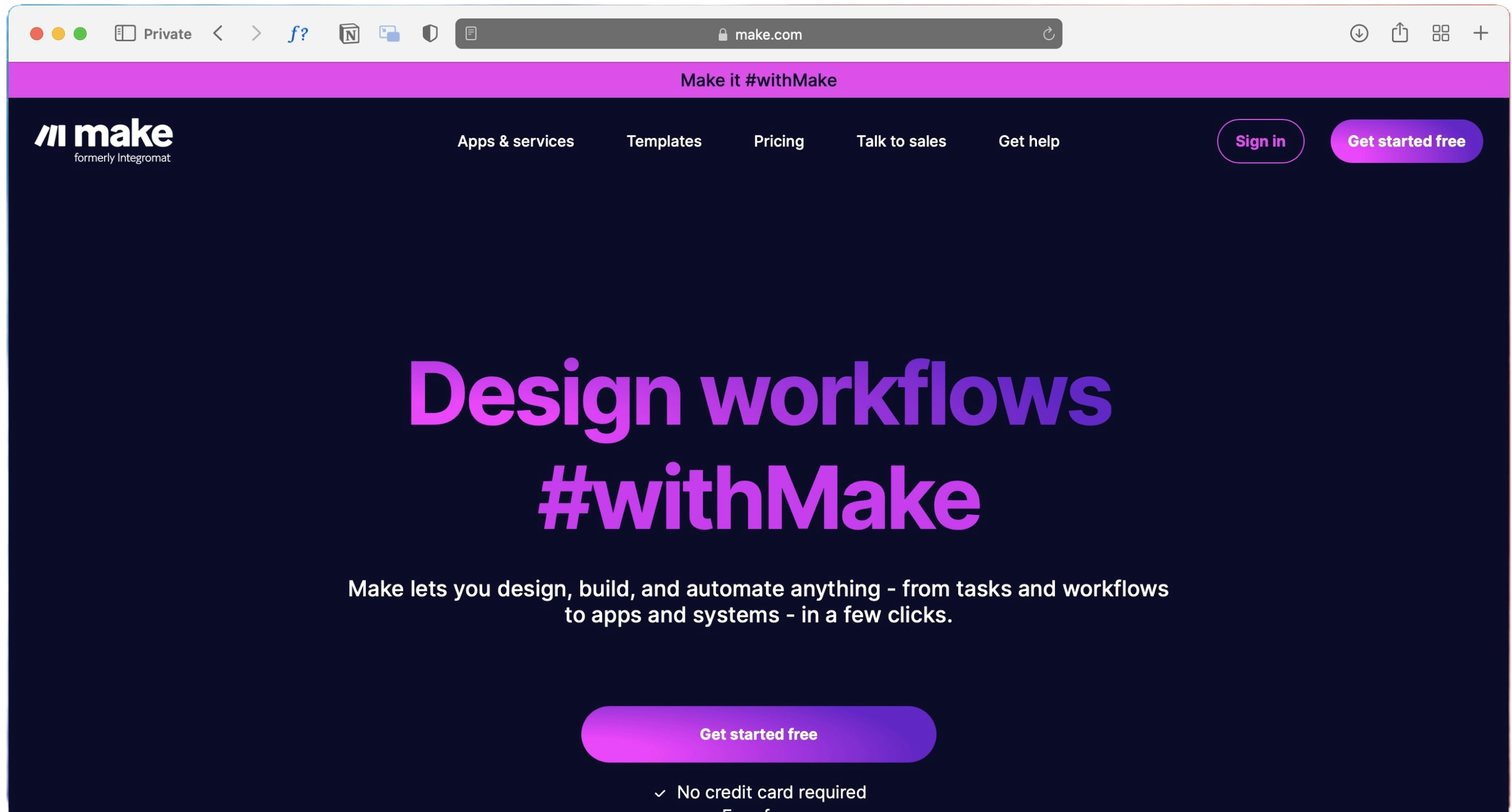The height and width of the screenshot is (812, 1512).
Task: Toggle the Safari sidebar icon
Action: pyautogui.click(x=125, y=33)
